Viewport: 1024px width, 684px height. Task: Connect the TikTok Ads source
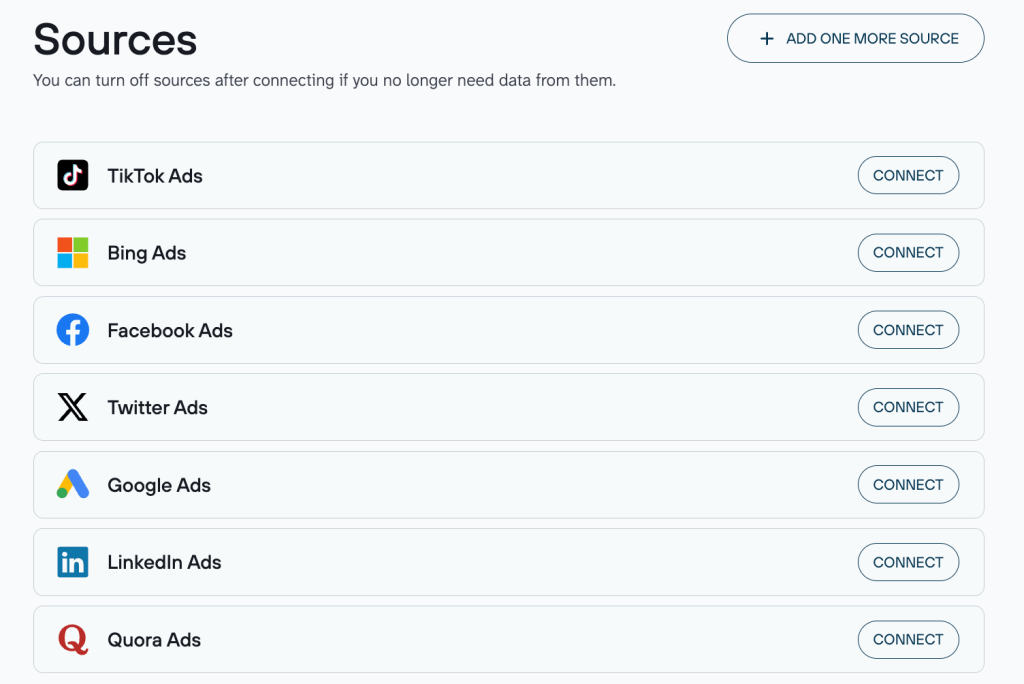907,175
